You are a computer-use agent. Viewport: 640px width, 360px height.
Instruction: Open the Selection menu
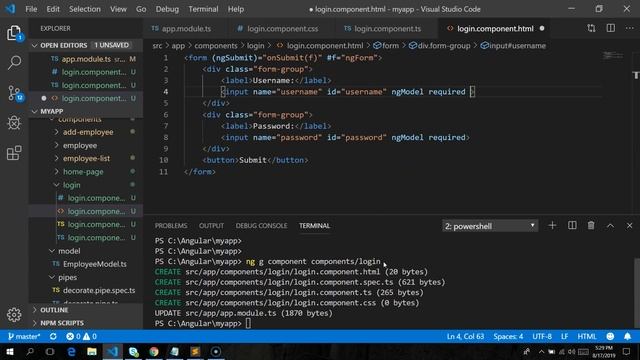click(x=84, y=9)
